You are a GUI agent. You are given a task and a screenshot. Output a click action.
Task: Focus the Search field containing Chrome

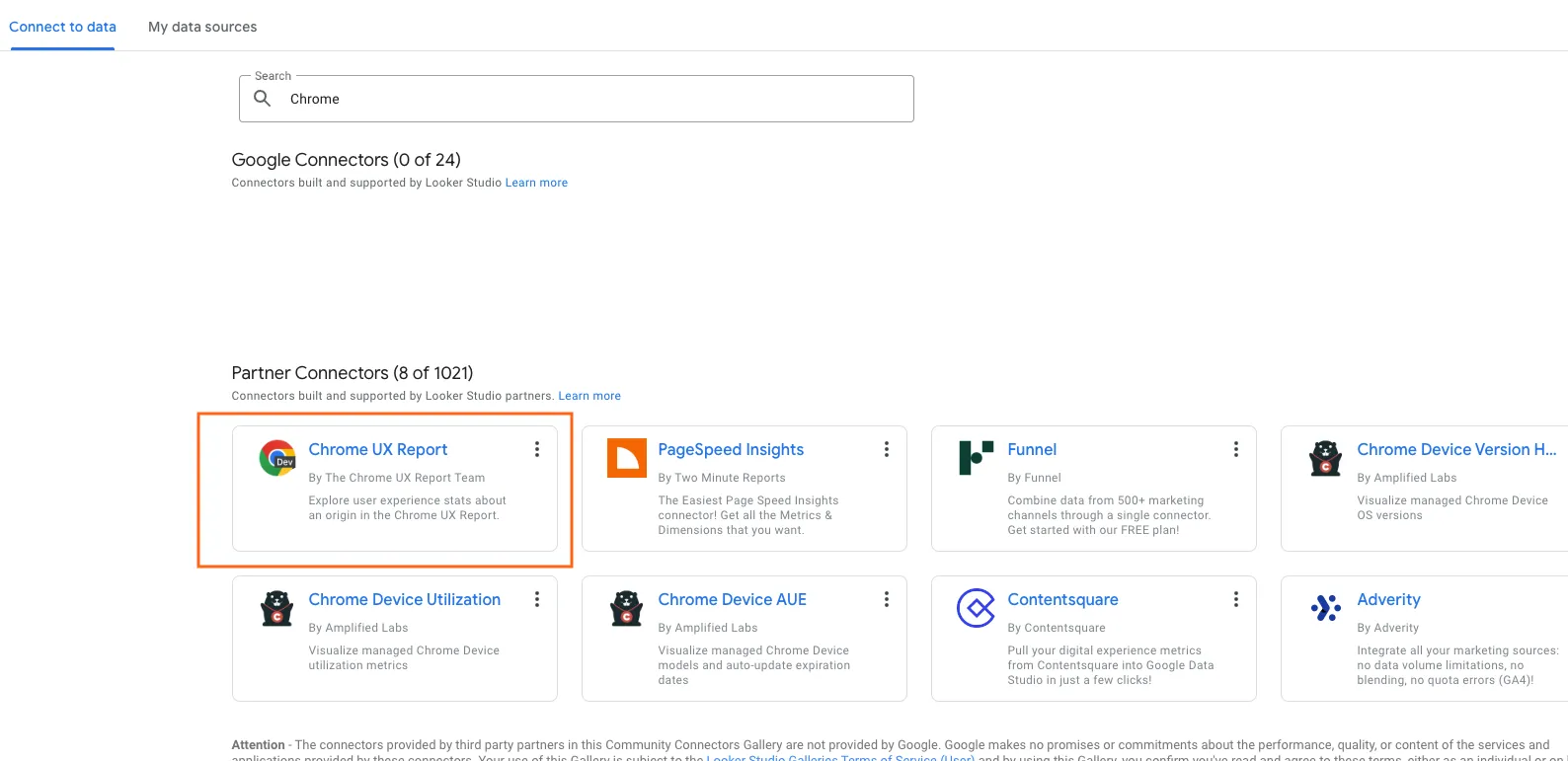tap(577, 99)
